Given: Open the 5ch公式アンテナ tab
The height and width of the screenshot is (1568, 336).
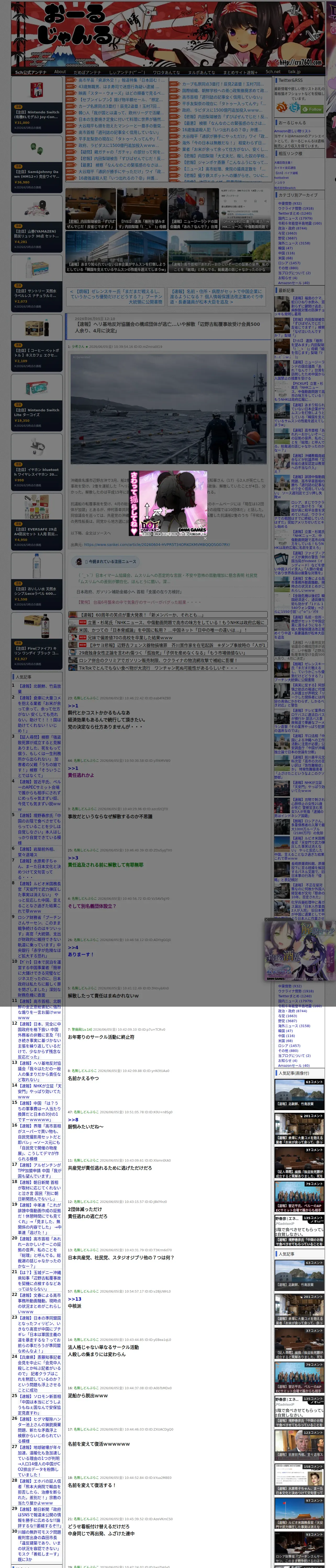Looking at the screenshot, I should [x=31, y=72].
